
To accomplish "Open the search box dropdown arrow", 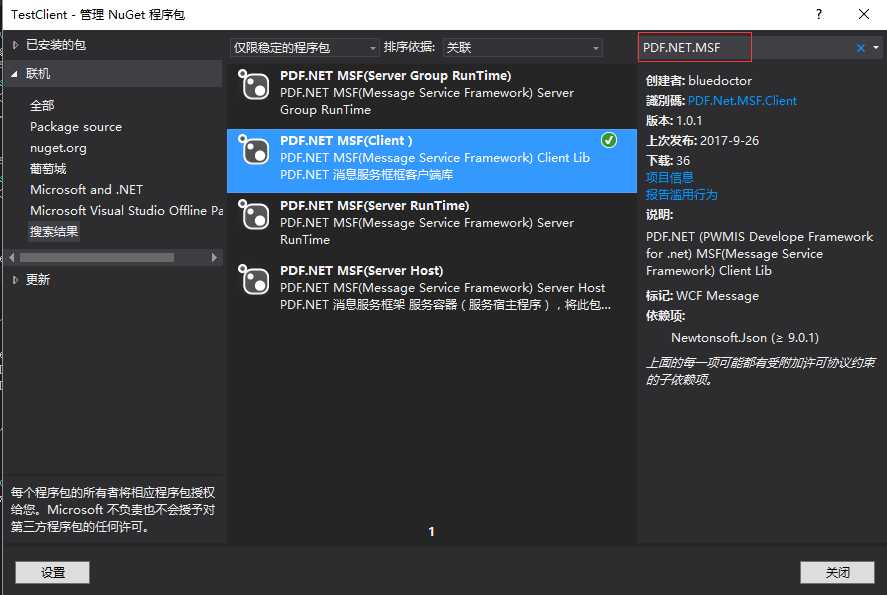I will click(876, 48).
